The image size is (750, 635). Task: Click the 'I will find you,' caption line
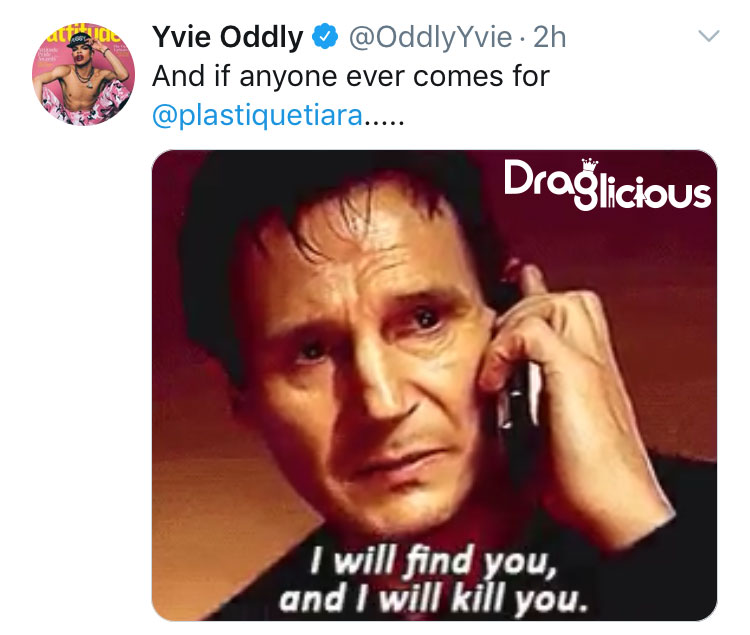(434, 561)
